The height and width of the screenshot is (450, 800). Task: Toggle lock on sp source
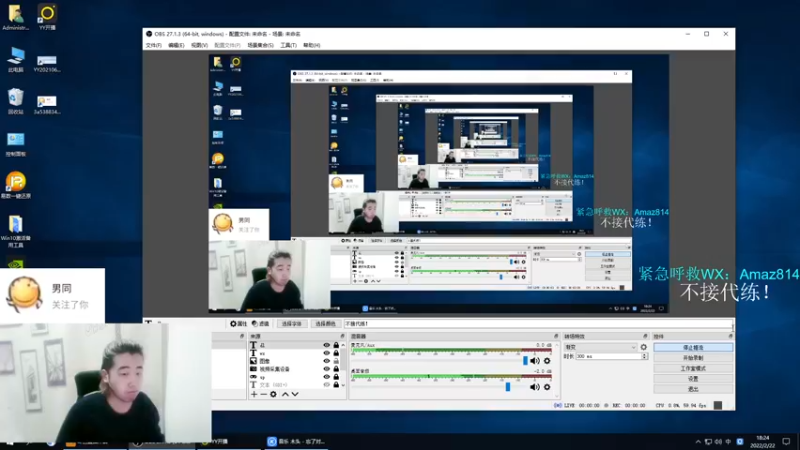(336, 377)
